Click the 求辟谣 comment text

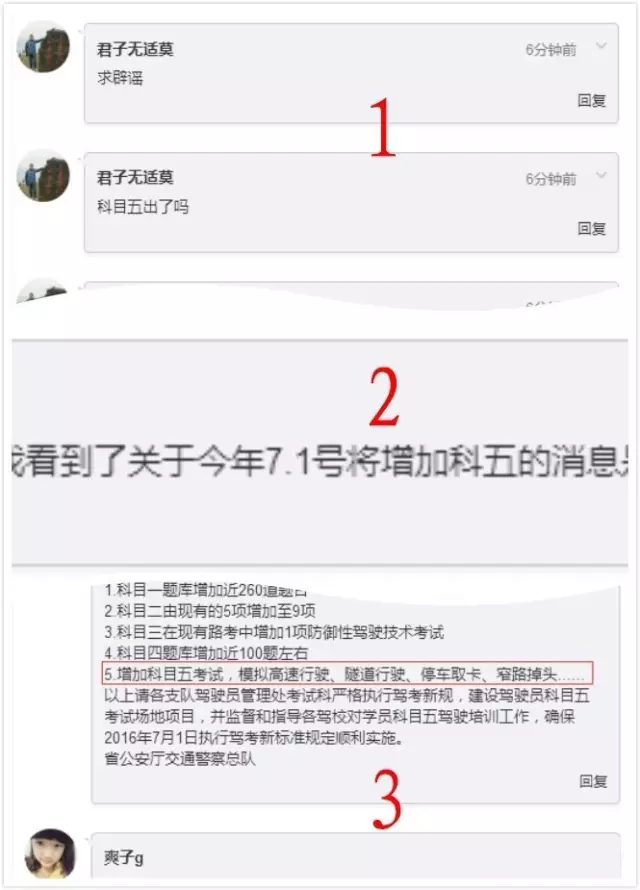pos(120,78)
